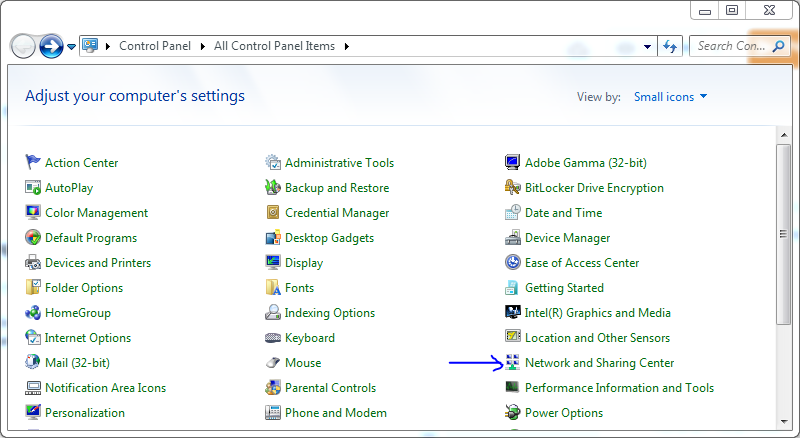Open the Power Options icon
The image size is (800, 438).
coord(512,412)
